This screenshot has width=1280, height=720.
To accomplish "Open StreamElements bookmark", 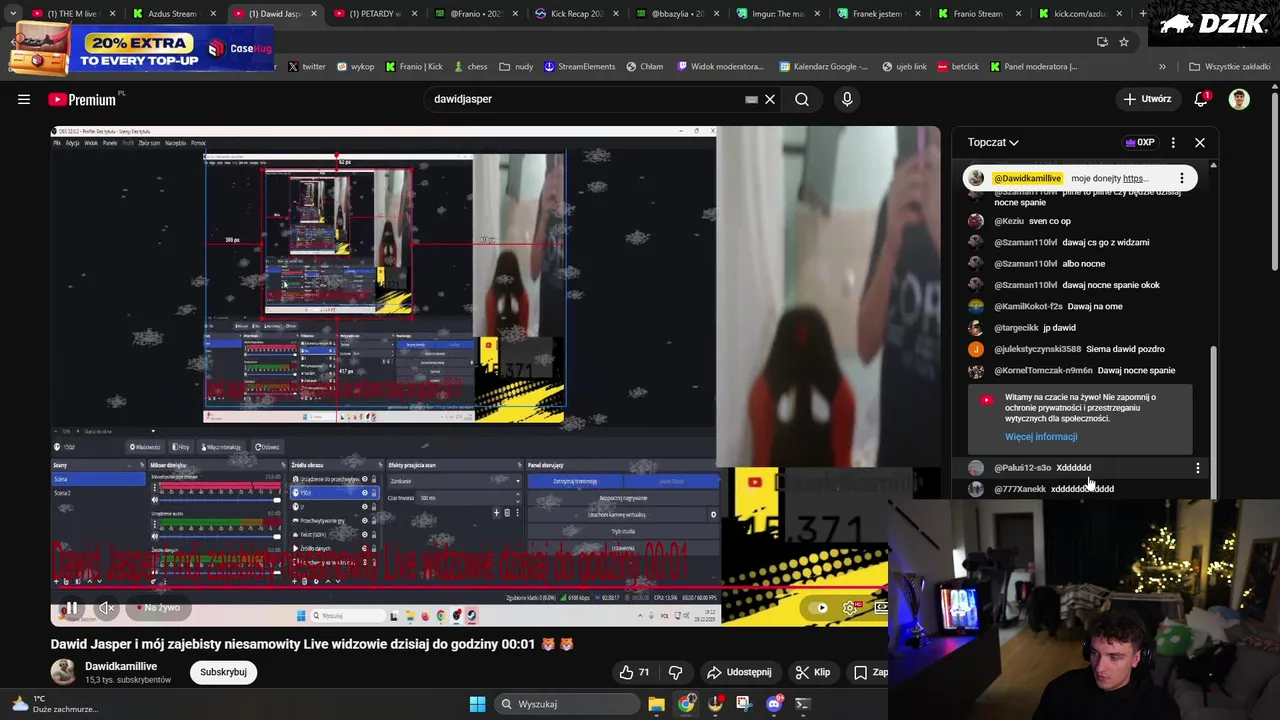I will (579, 67).
